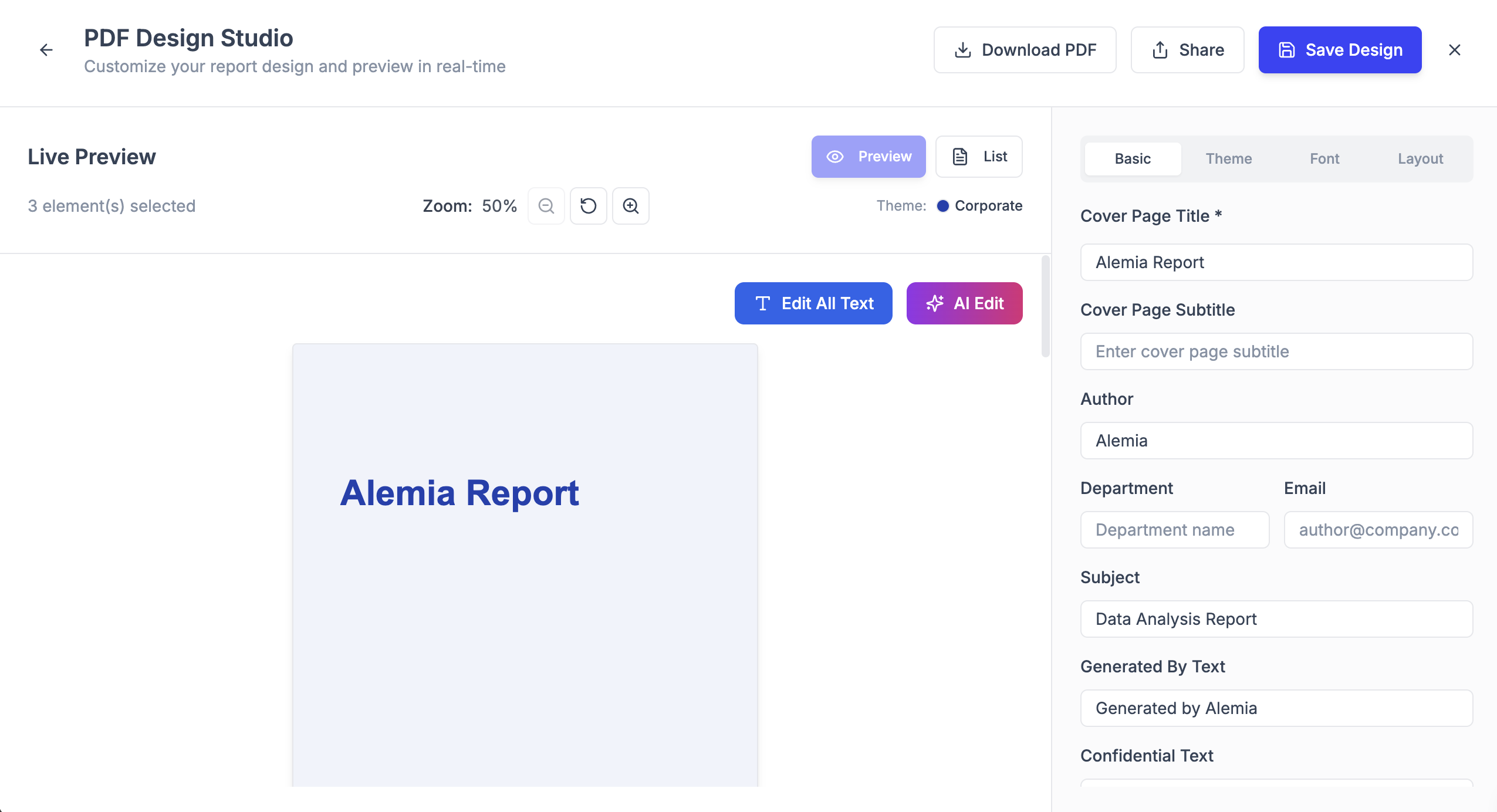Click the cover page subtitle field
This screenshot has height=812, width=1497.
(x=1276, y=351)
